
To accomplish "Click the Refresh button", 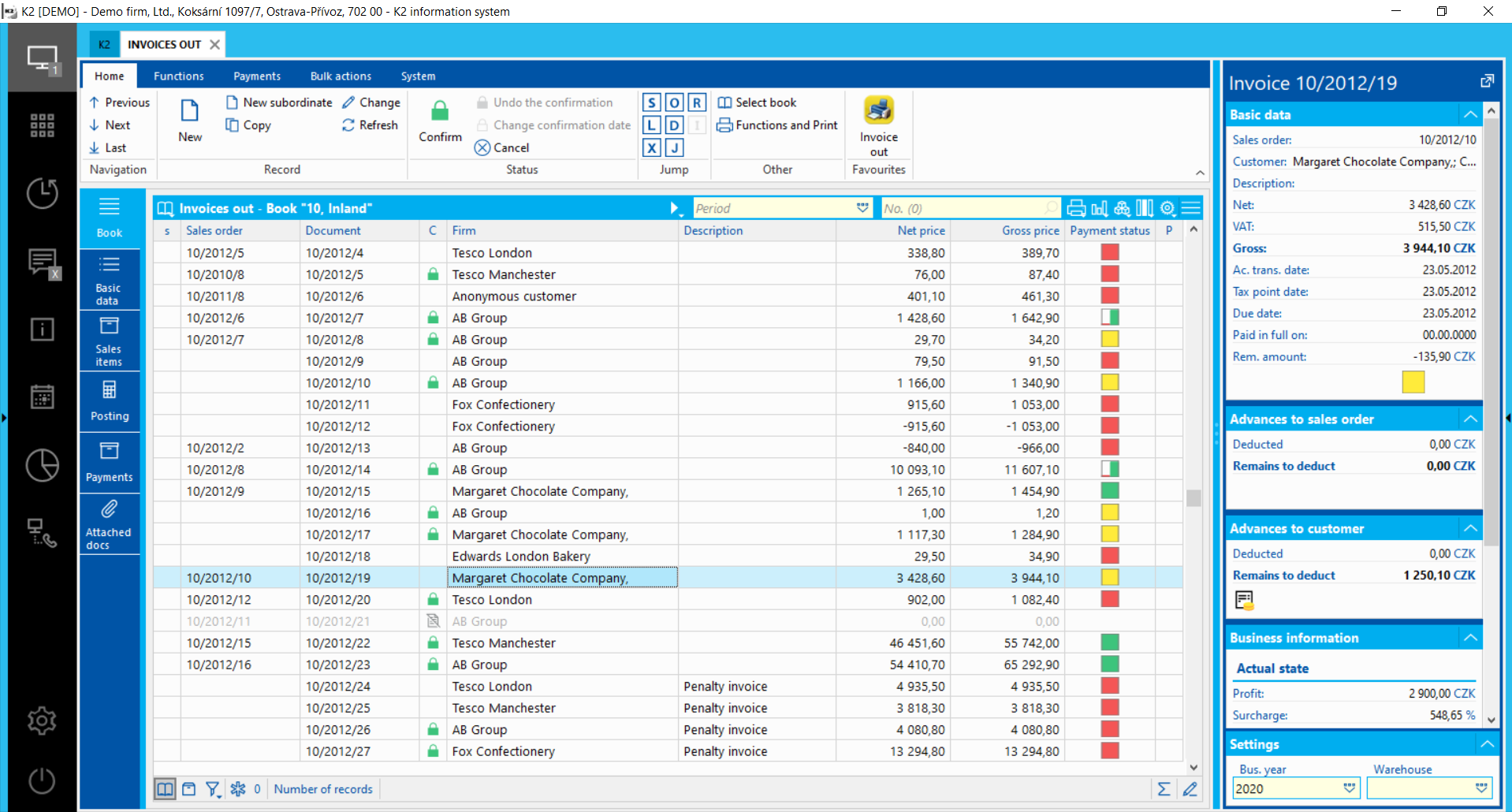I will pos(370,125).
